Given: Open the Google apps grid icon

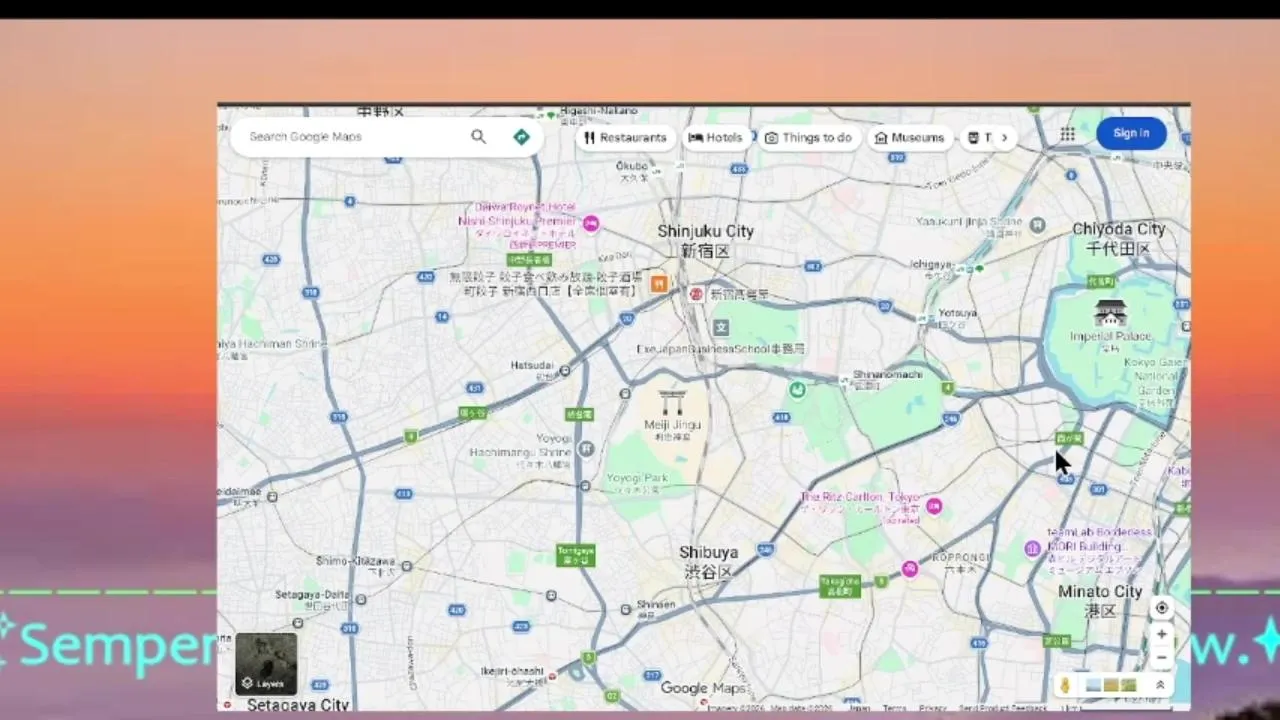Looking at the screenshot, I should coord(1068,134).
